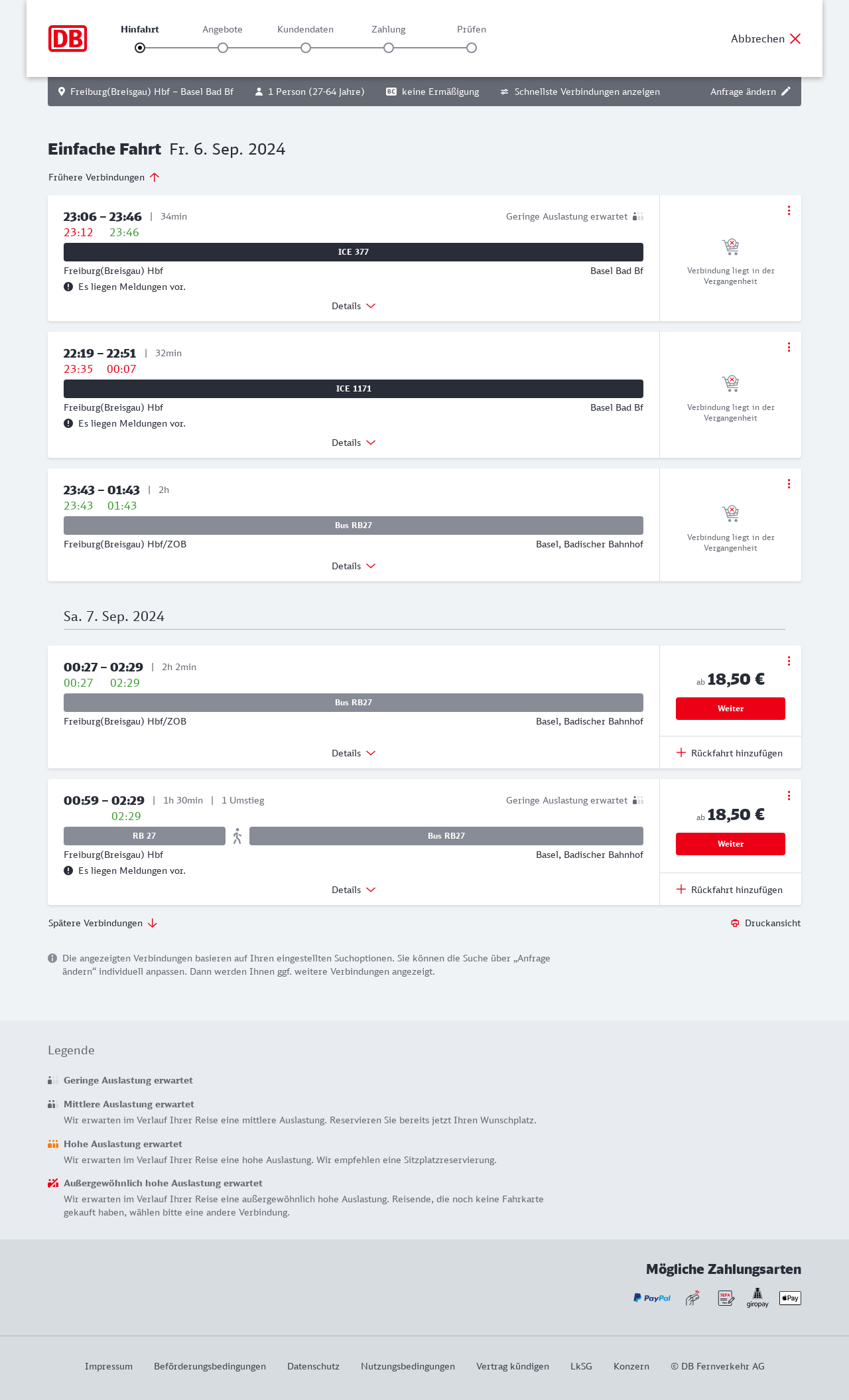Show Frühere Verbindungen

click(103, 177)
